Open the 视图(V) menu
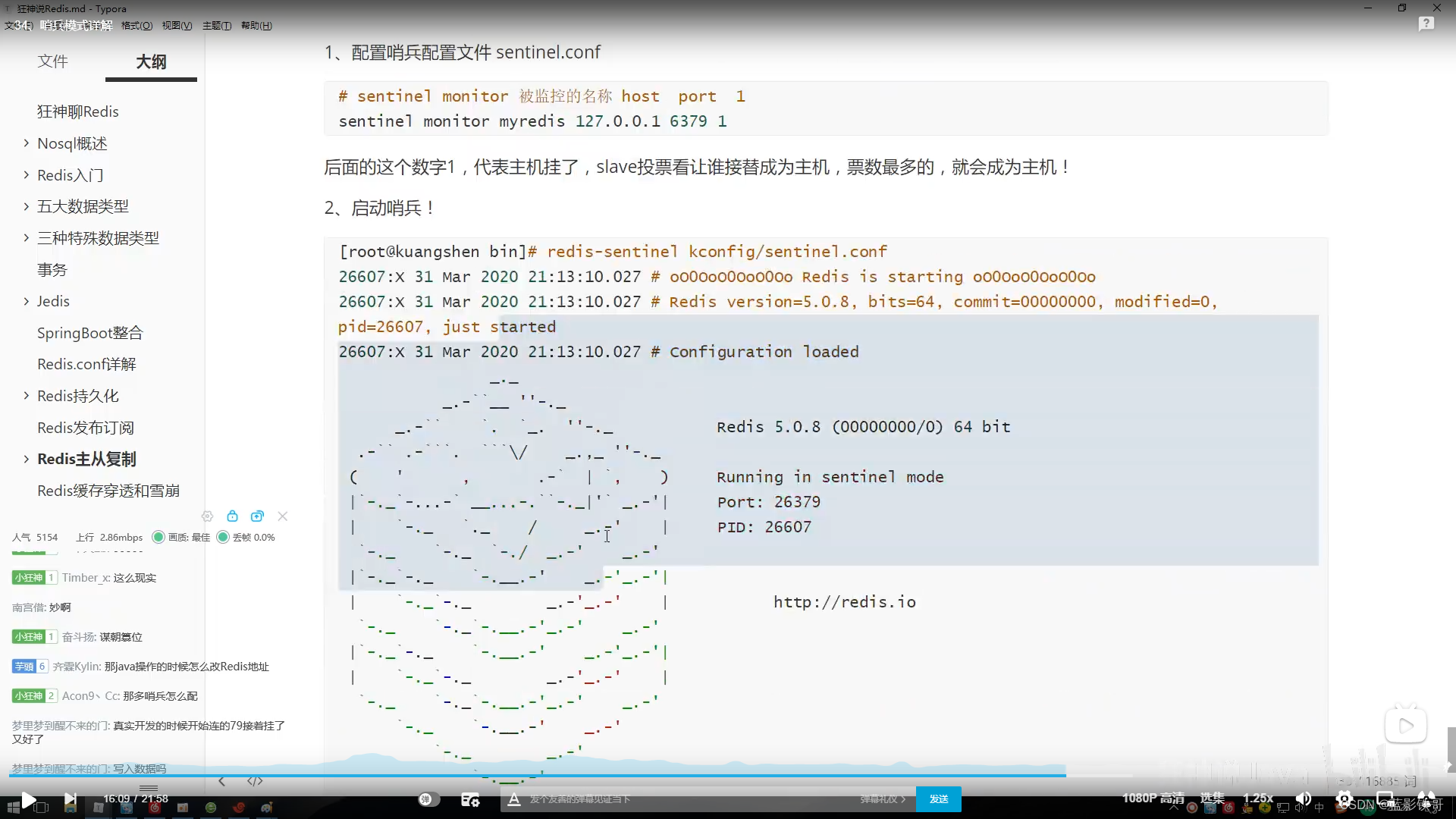 coord(177,26)
